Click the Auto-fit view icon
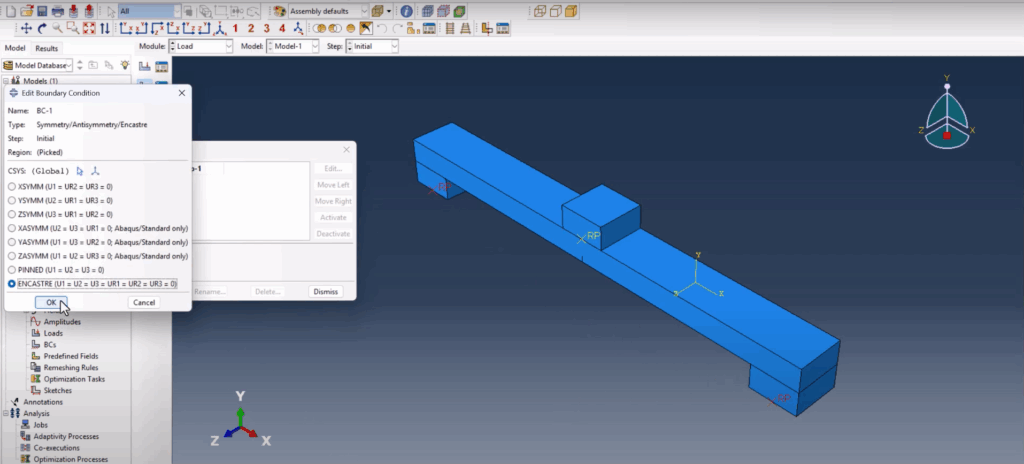 click(89, 28)
